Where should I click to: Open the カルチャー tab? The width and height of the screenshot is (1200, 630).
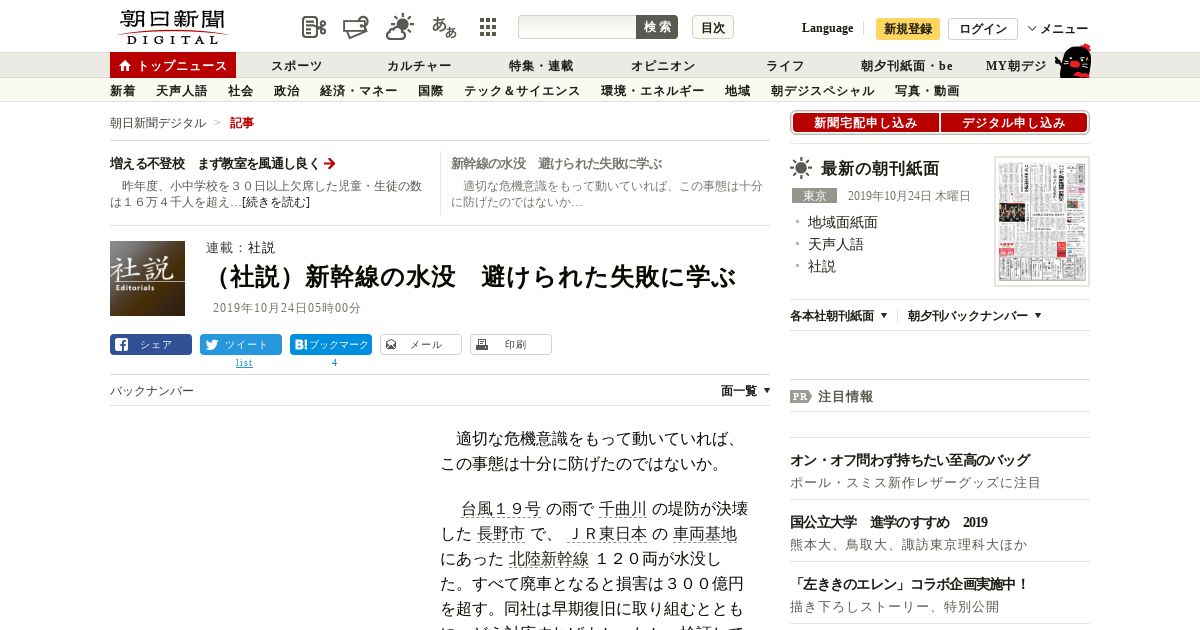[419, 66]
